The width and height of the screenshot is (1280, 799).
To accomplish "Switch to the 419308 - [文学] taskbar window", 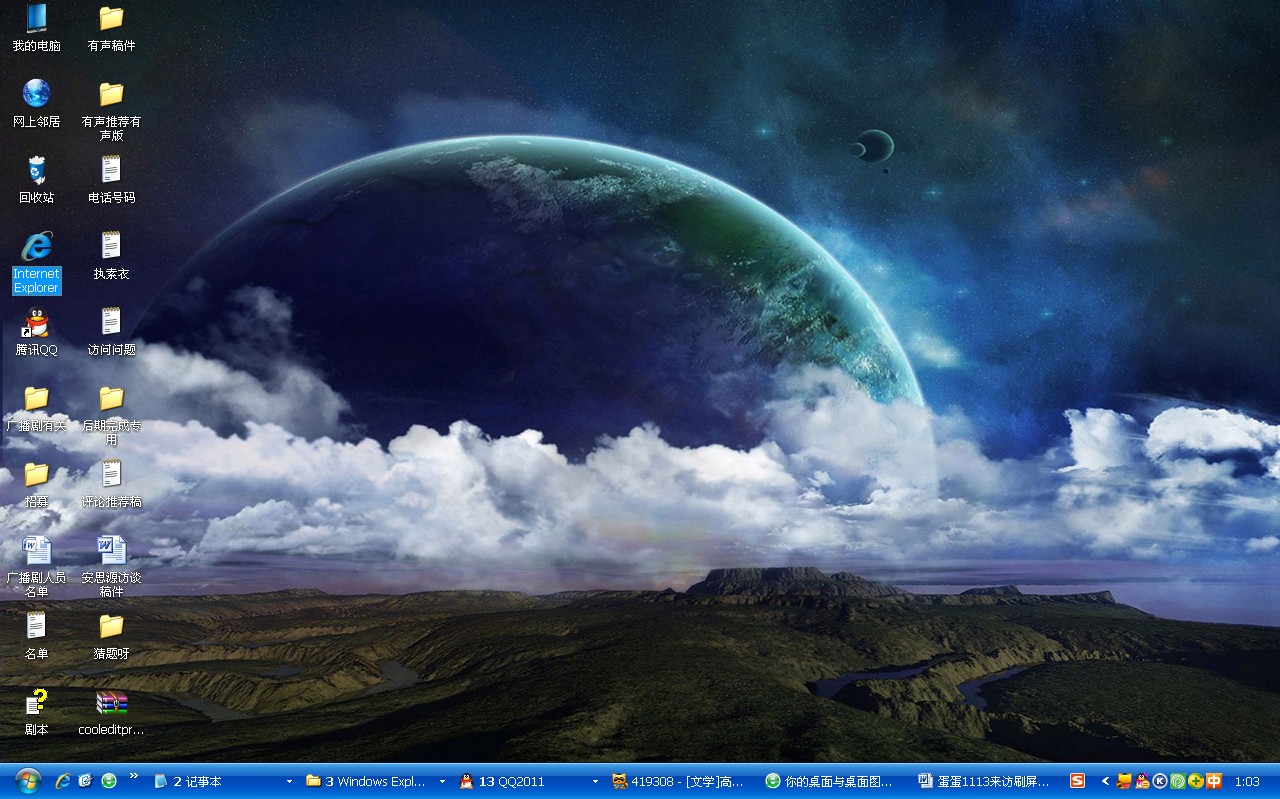I will pos(681,781).
